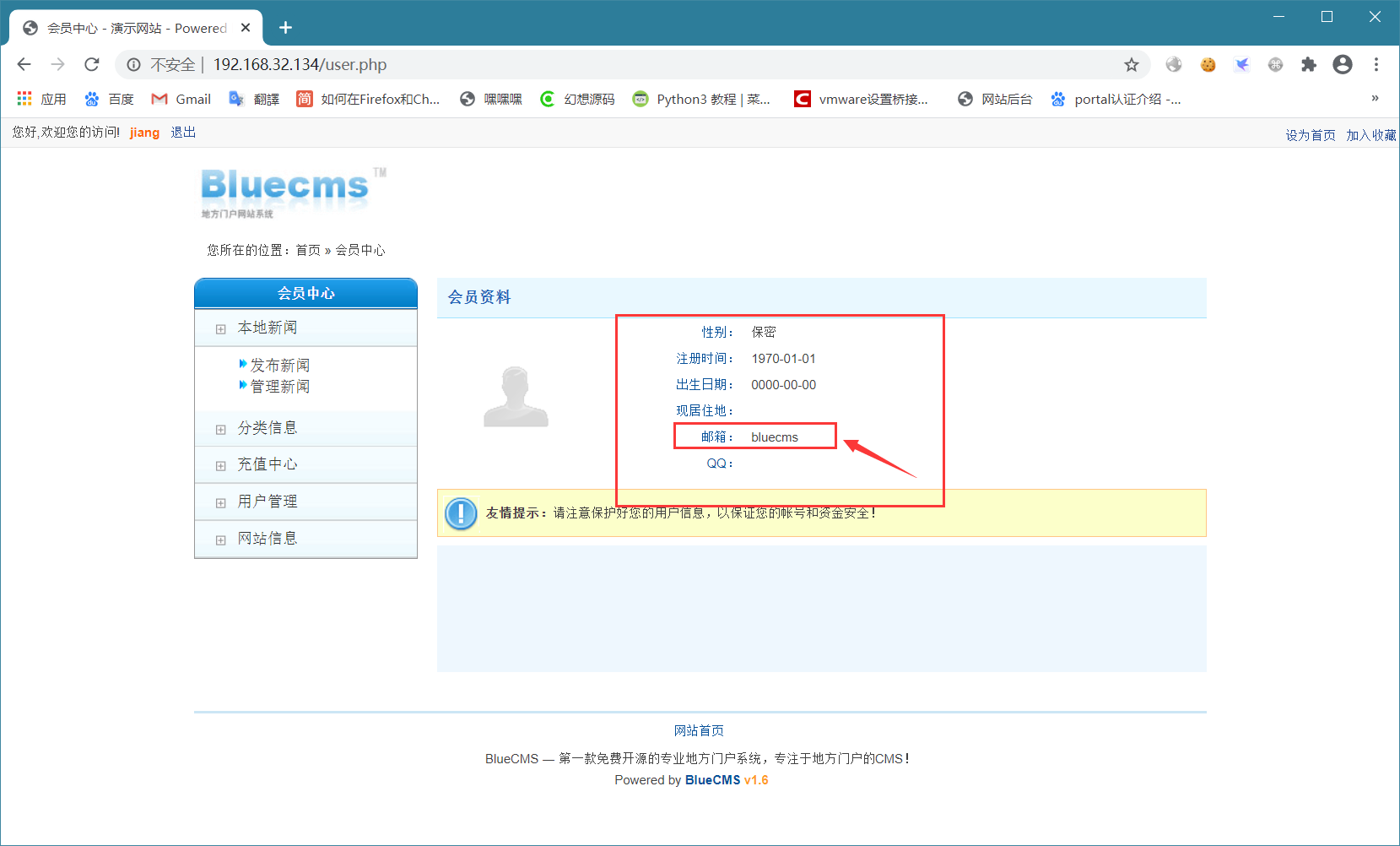Open the 应用 apps grid shortcut

click(41, 99)
